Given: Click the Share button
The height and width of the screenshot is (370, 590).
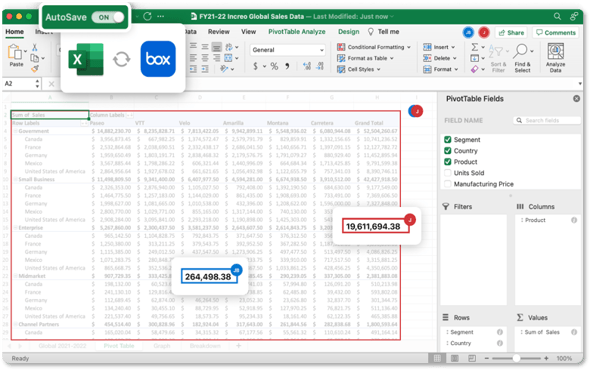Looking at the screenshot, I should tap(511, 33).
